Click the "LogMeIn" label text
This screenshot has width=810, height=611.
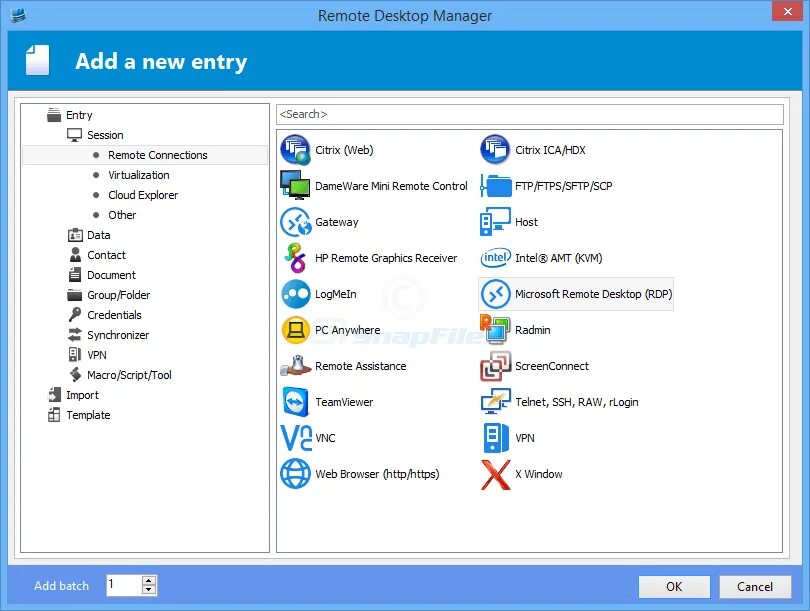click(336, 294)
